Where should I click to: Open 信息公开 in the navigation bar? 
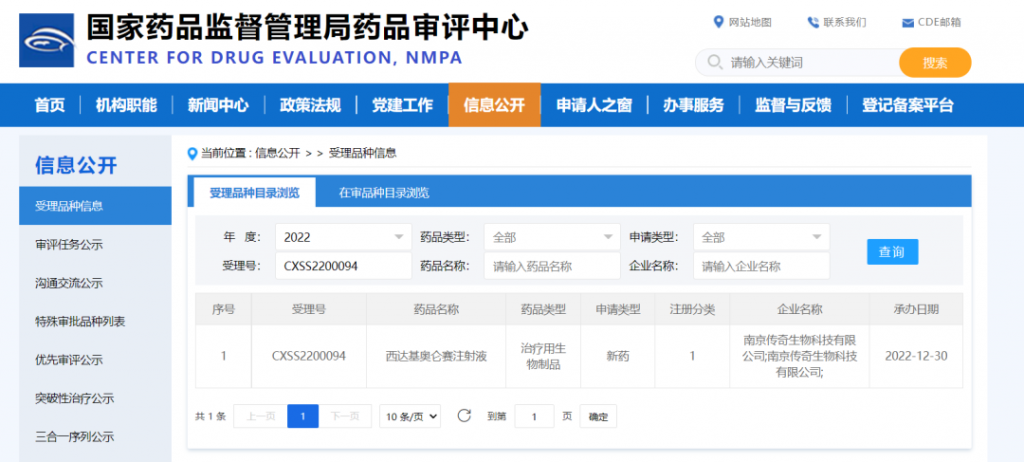[x=494, y=105]
